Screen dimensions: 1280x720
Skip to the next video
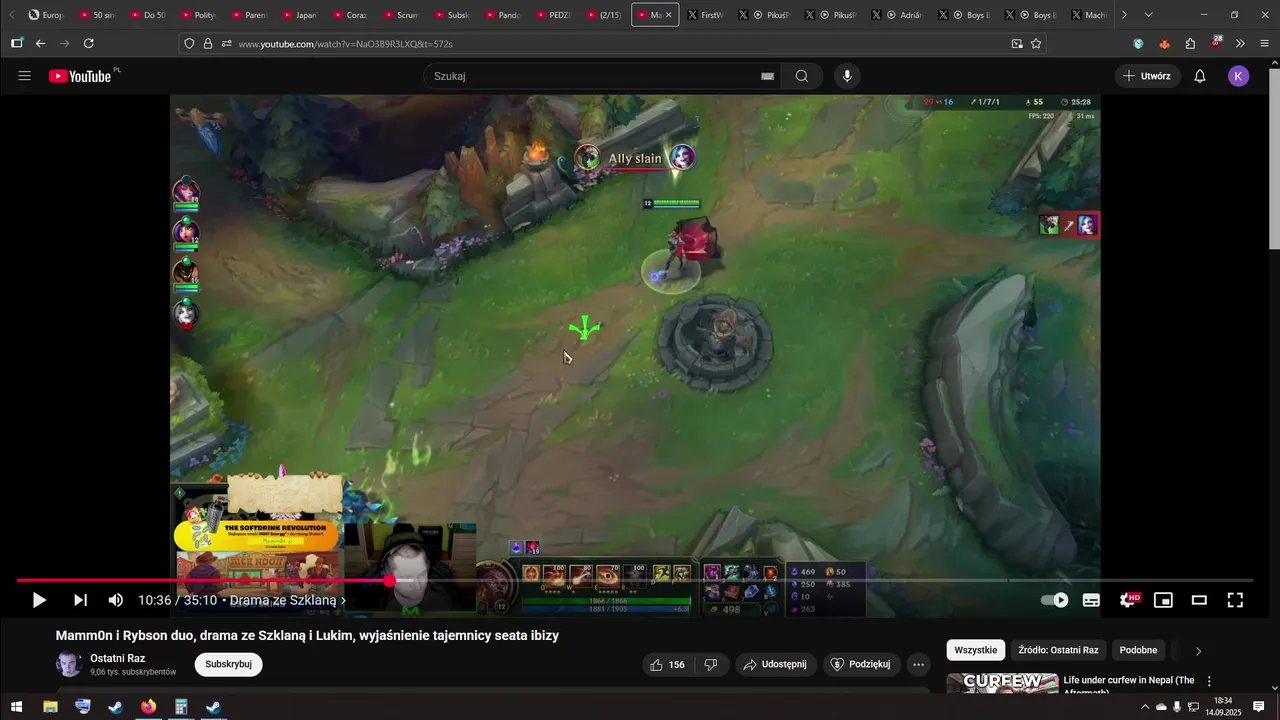tap(80, 600)
